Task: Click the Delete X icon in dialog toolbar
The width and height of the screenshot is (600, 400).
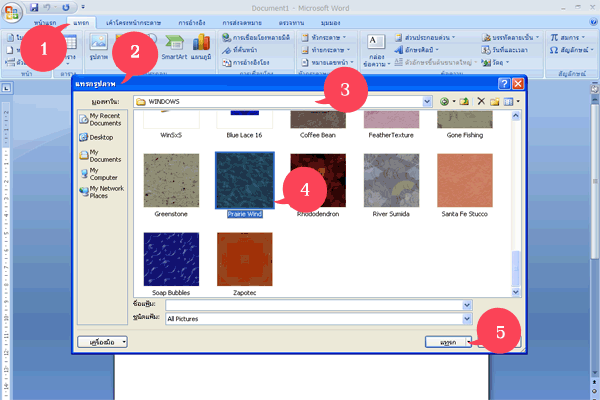Action: [481, 101]
